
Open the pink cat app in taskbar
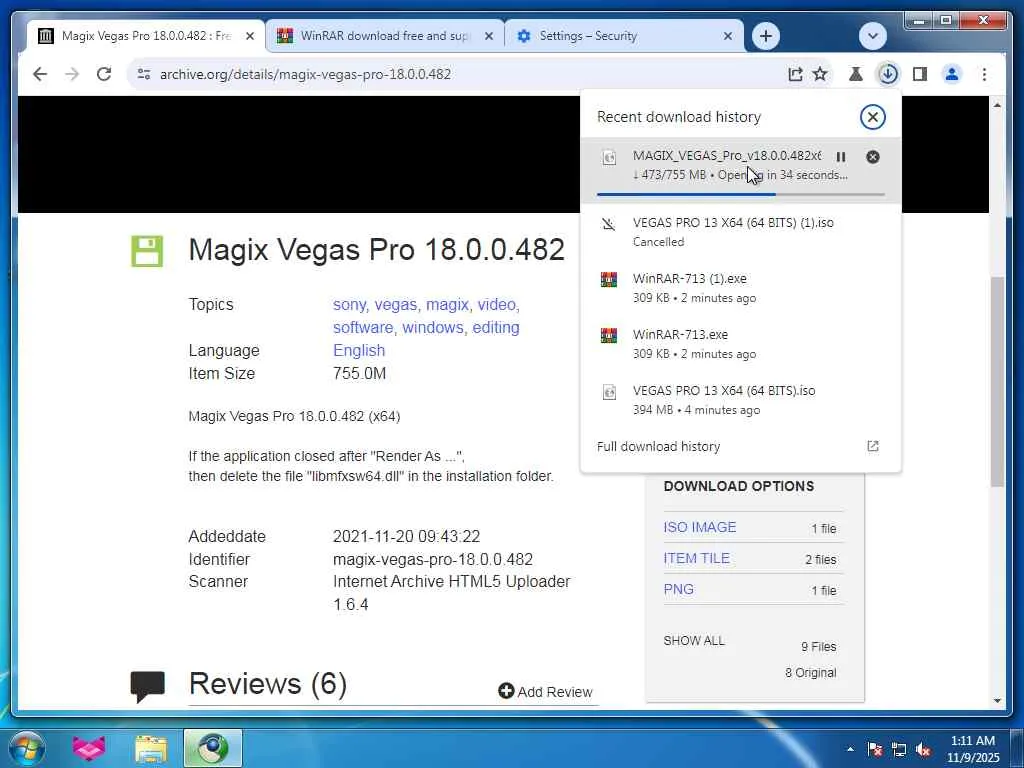click(89, 748)
